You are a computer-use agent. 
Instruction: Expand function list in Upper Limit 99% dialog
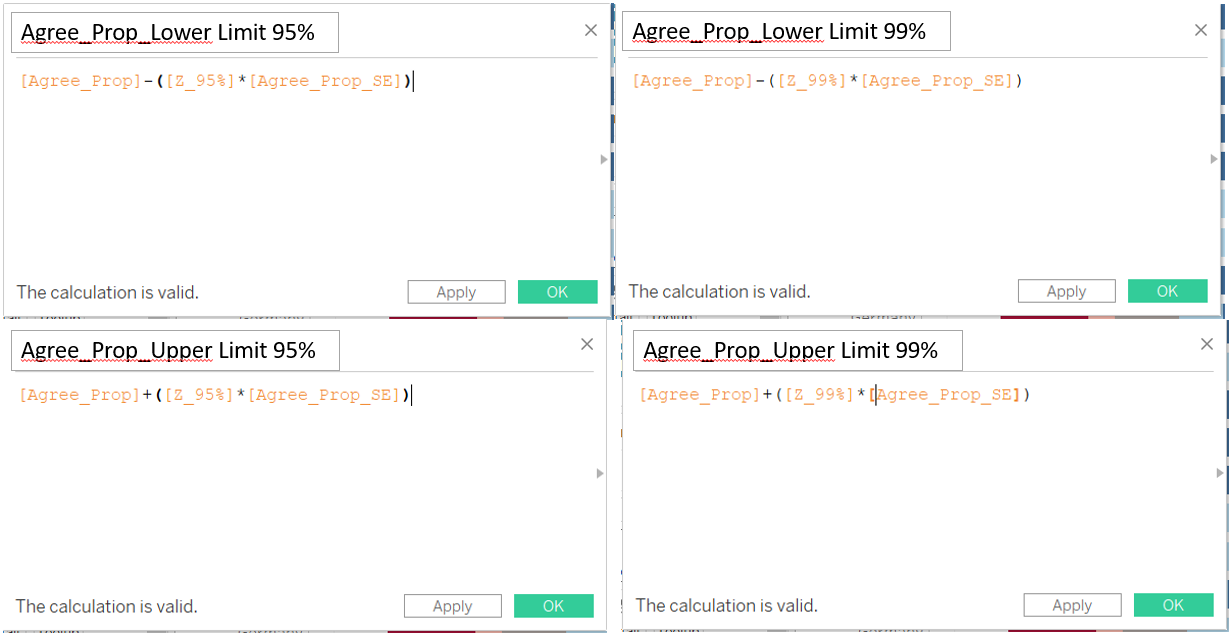tap(1219, 473)
